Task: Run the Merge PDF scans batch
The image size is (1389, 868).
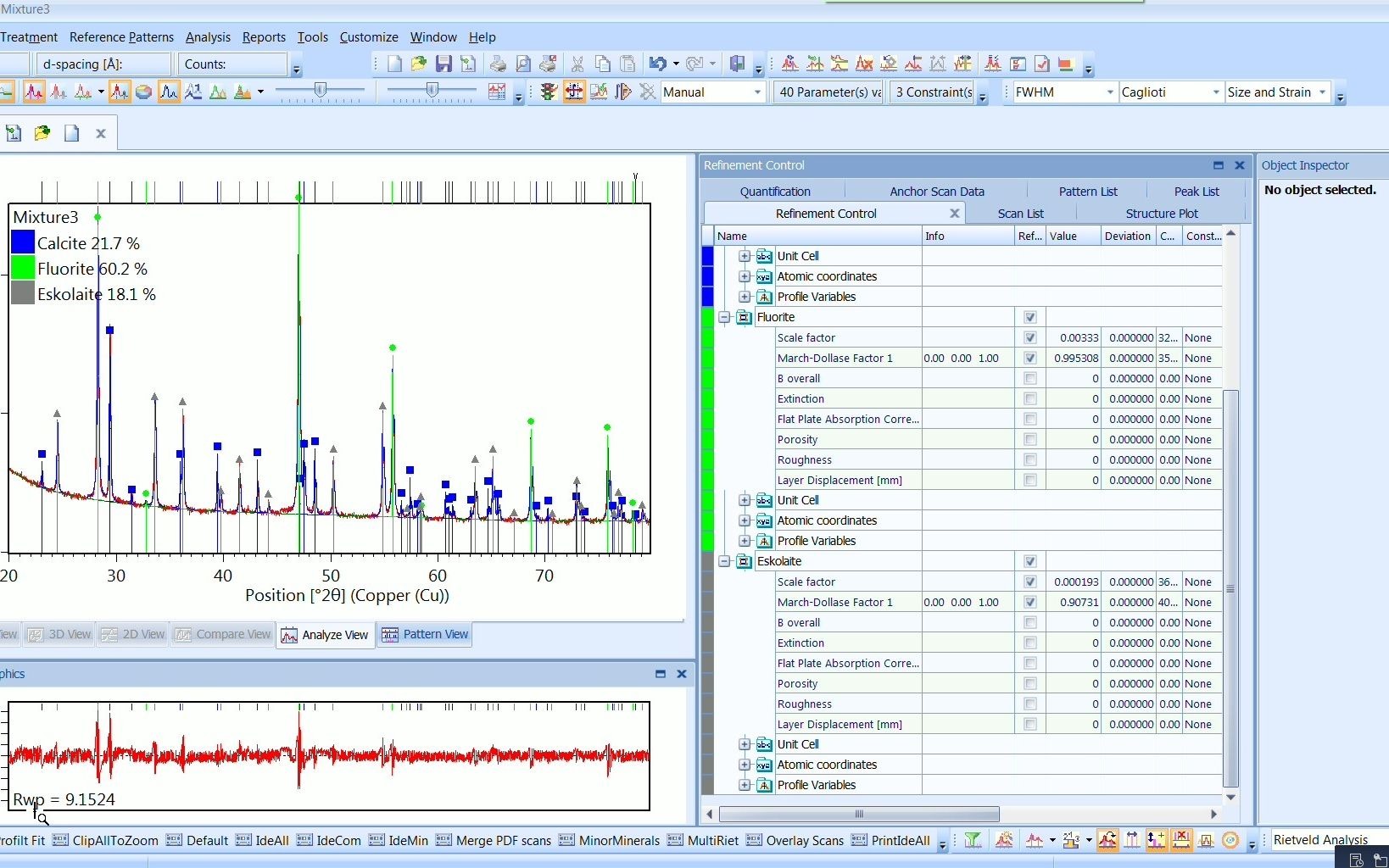Action: tap(494, 840)
